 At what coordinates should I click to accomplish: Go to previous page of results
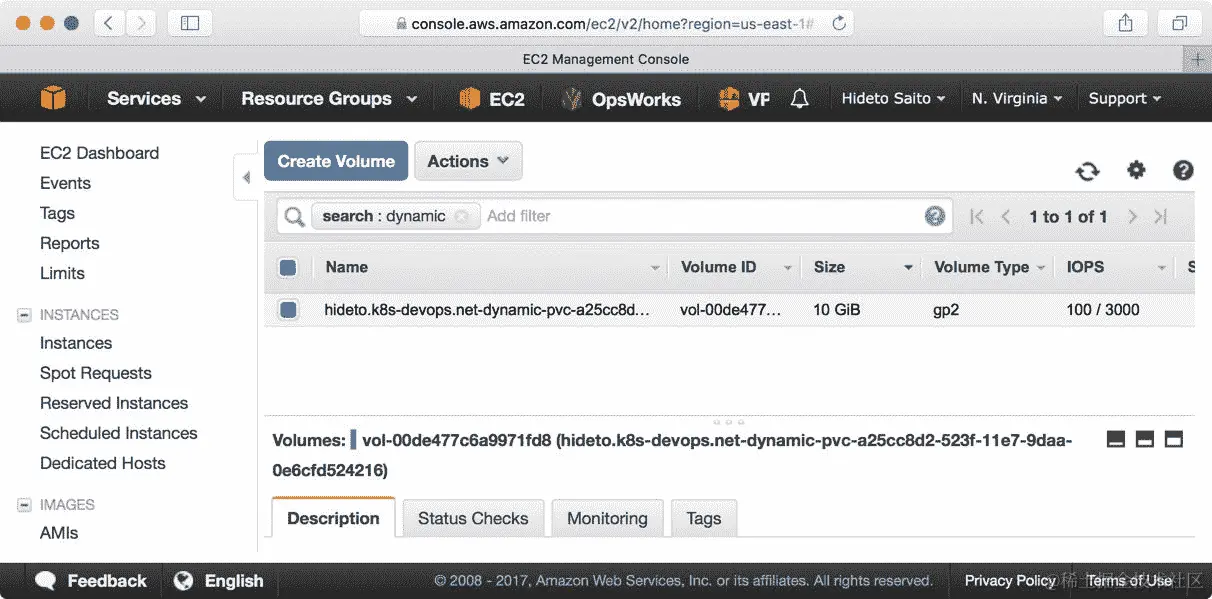tap(1006, 216)
